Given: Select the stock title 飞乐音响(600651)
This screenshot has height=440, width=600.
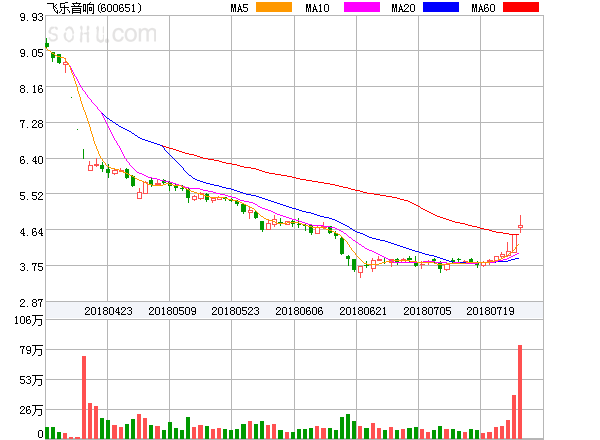Looking at the screenshot, I should tap(94, 8).
